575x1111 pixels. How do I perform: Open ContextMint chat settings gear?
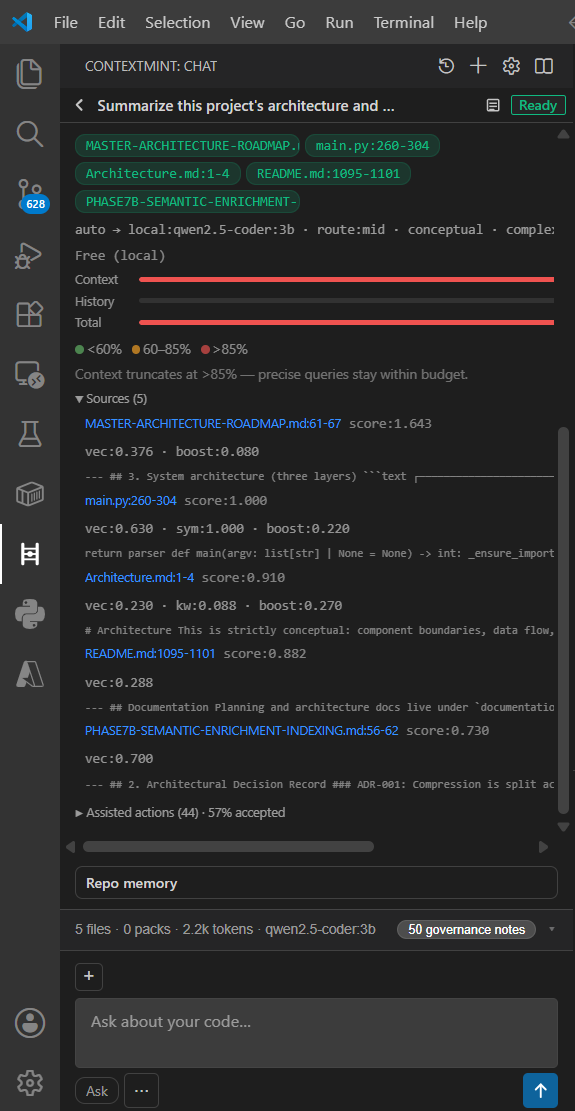click(511, 66)
